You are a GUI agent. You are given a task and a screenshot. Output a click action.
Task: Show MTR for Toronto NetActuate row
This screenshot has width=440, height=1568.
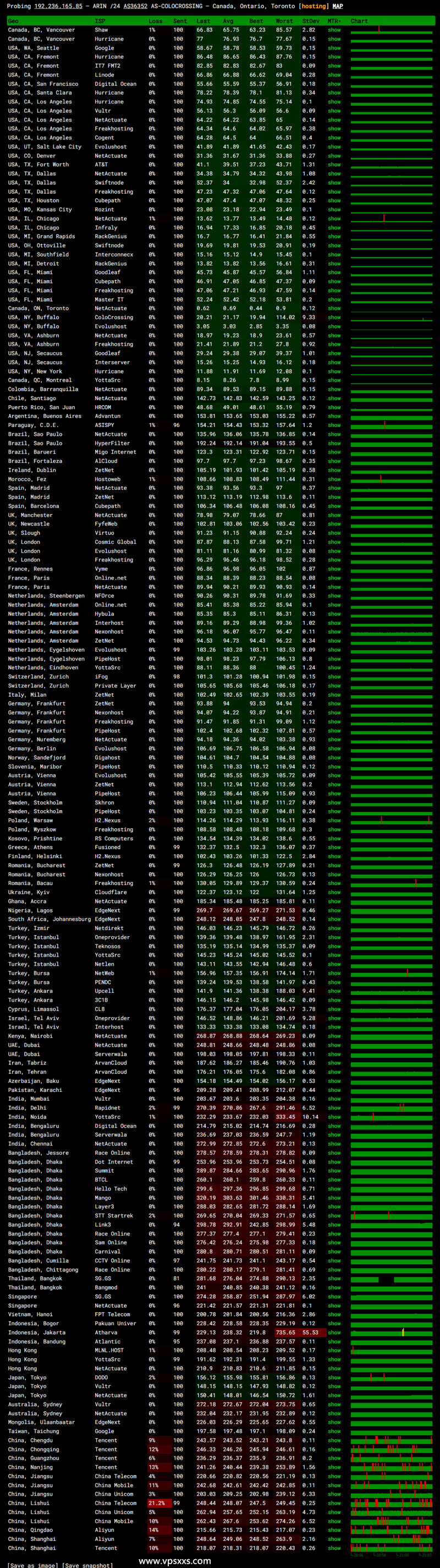[x=334, y=308]
